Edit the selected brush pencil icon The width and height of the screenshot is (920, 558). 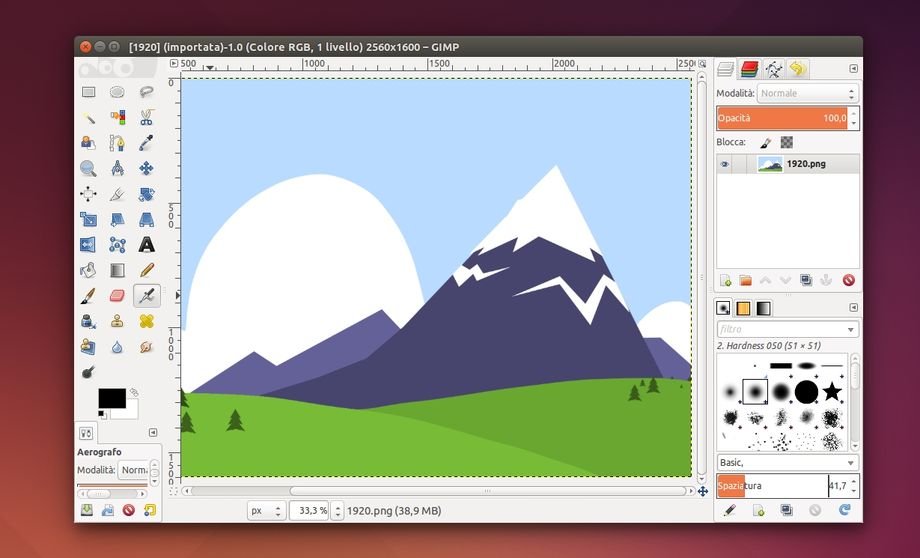(x=730, y=510)
